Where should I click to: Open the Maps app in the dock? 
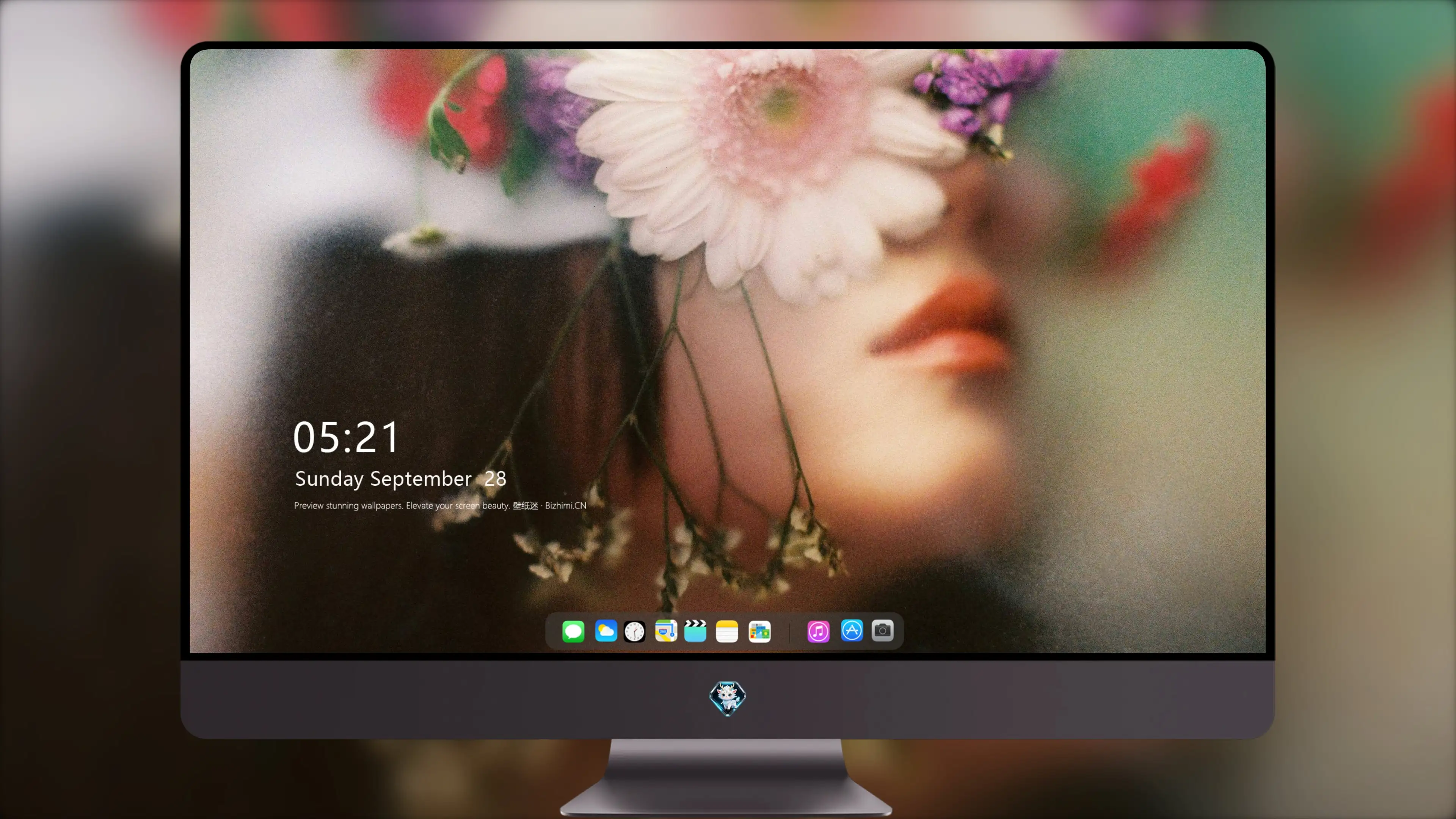[x=665, y=631]
